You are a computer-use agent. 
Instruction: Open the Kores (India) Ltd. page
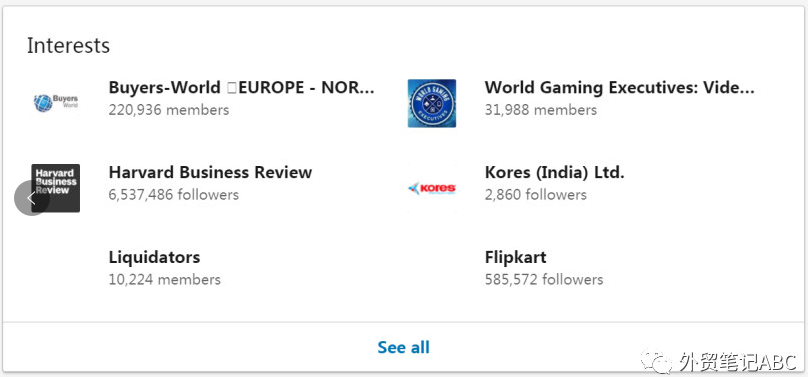point(554,173)
